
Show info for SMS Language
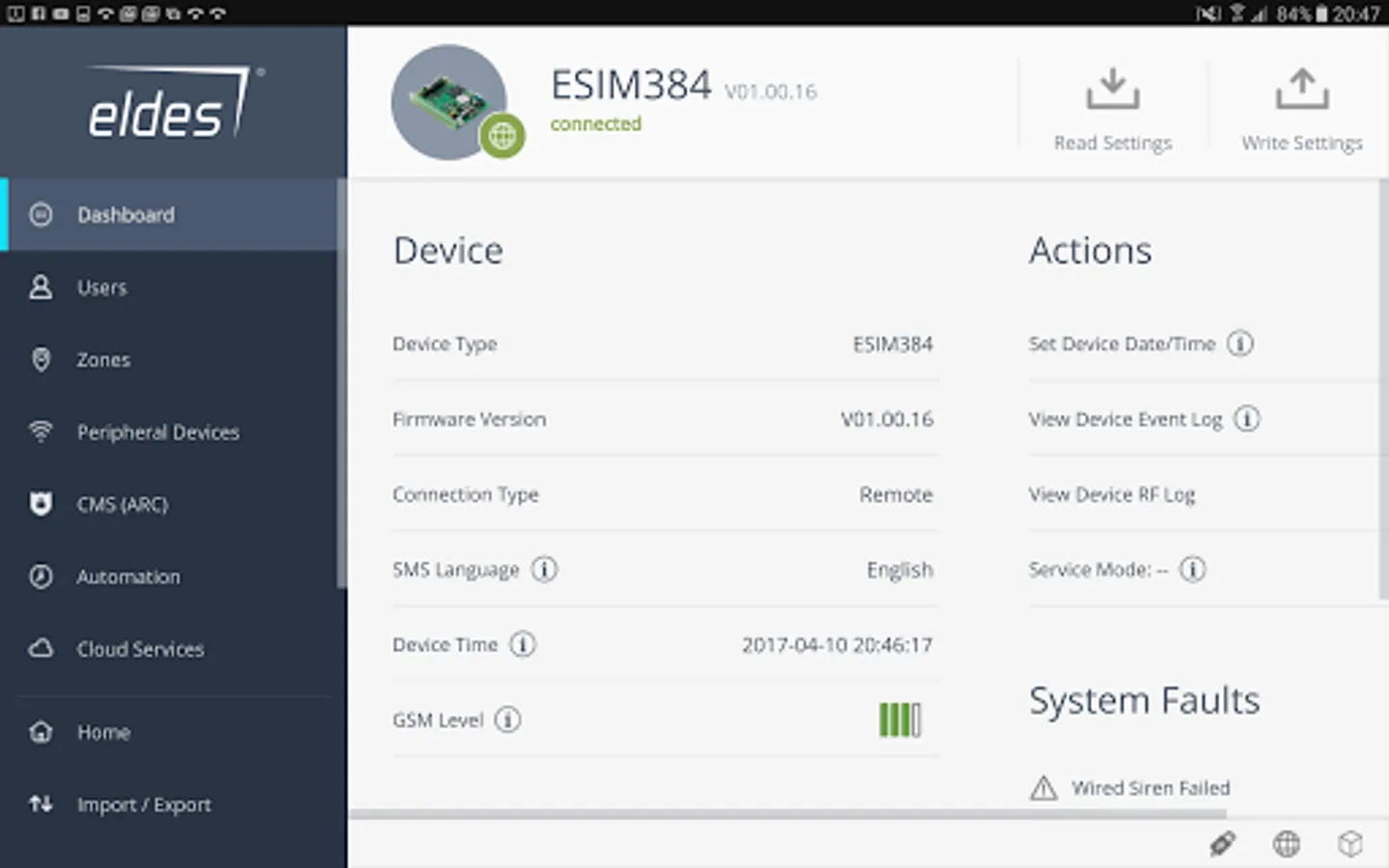[544, 569]
